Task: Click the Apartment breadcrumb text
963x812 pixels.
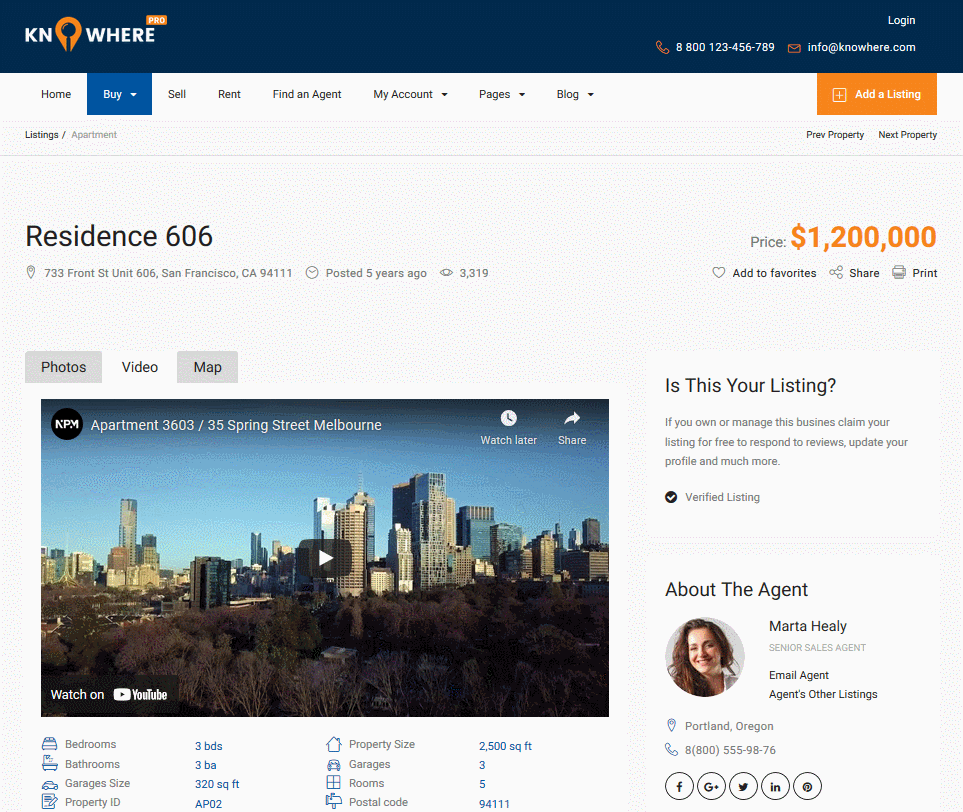Action: tap(94, 135)
